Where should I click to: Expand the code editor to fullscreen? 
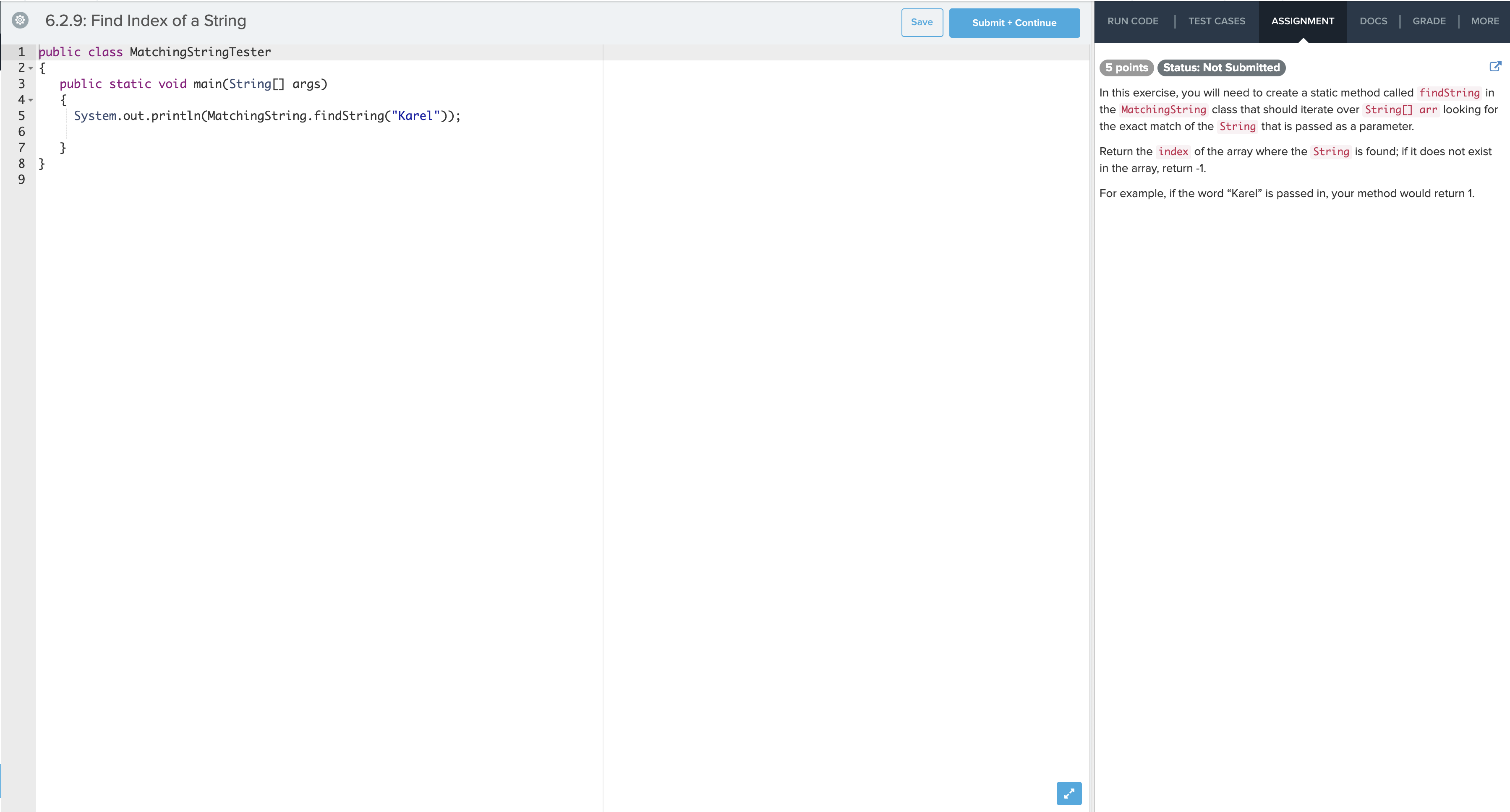(x=1069, y=794)
